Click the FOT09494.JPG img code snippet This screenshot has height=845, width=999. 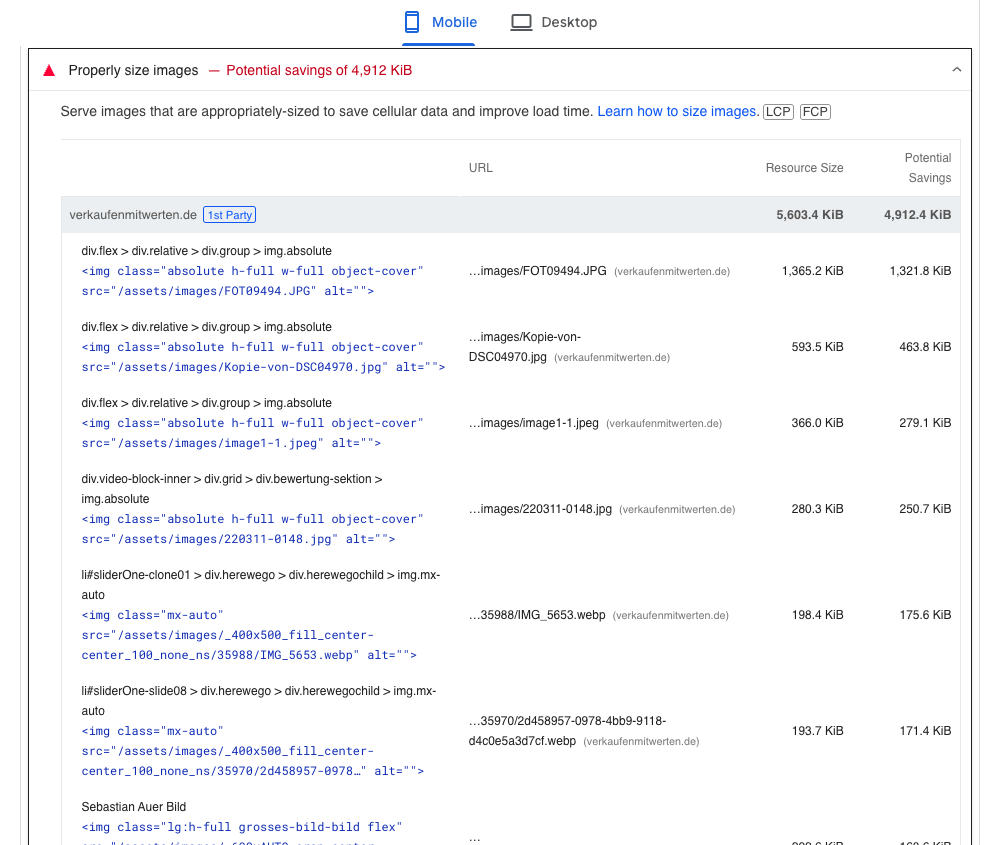pos(252,281)
